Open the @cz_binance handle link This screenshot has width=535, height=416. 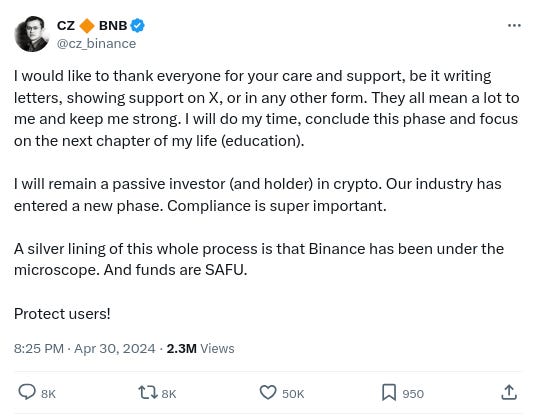[x=96, y=44]
